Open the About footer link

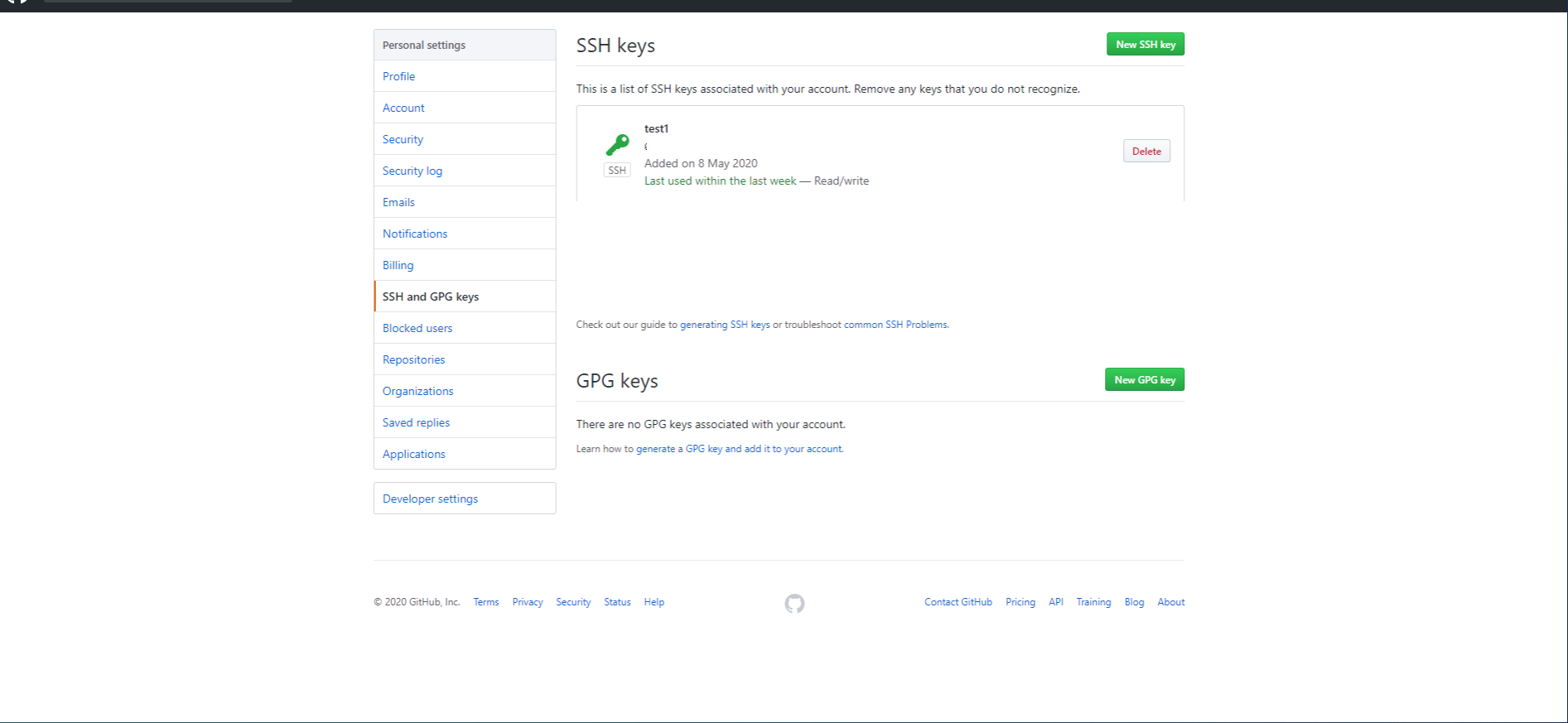[x=1171, y=602]
